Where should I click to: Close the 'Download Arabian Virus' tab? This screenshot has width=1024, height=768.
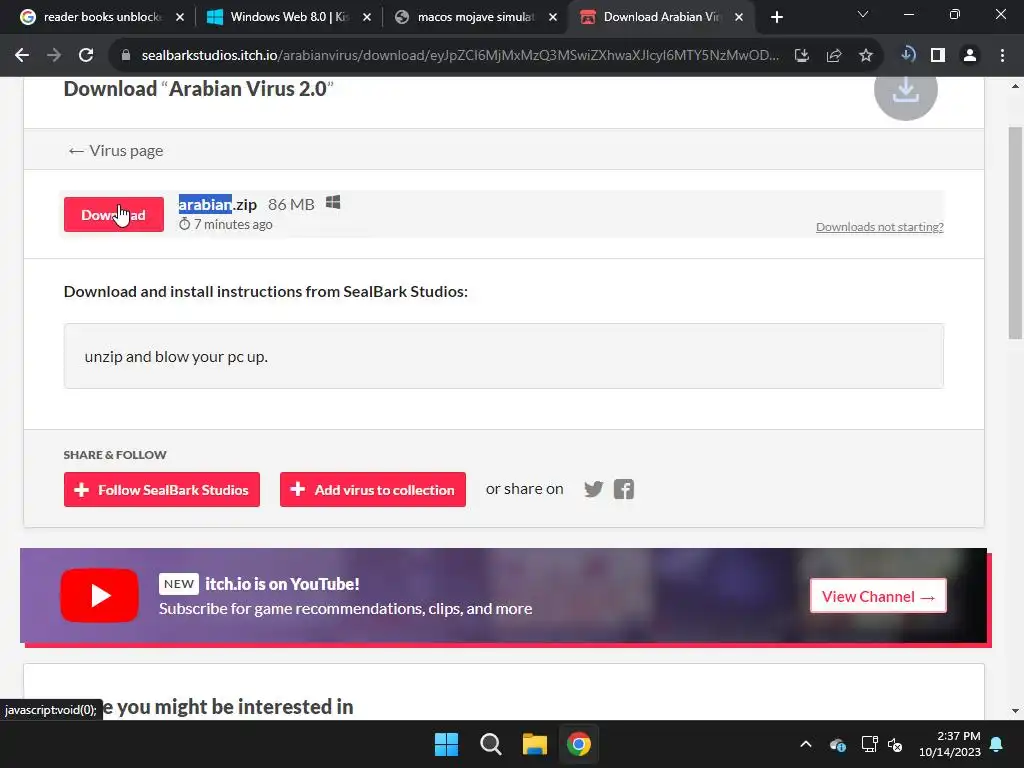click(739, 17)
